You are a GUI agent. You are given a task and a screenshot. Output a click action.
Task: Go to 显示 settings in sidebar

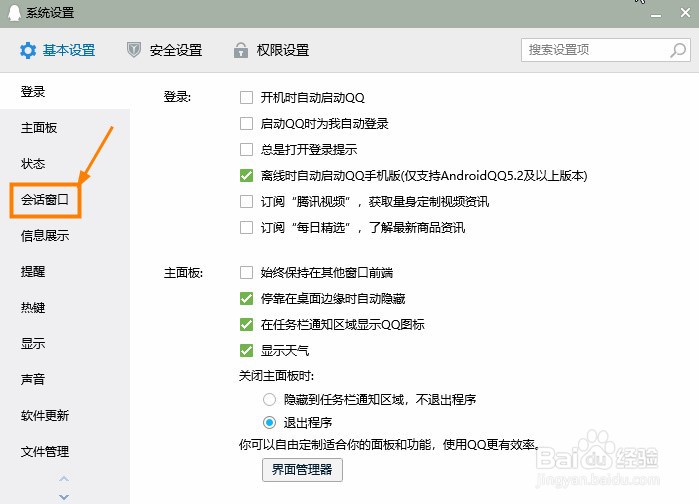33,344
